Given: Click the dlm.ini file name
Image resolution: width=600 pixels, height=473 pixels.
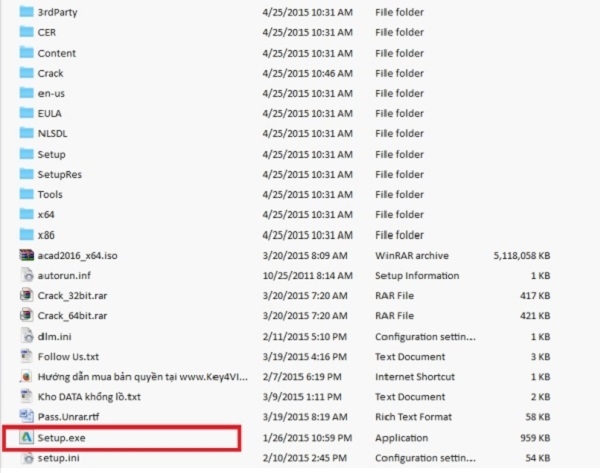Looking at the screenshot, I should (x=54, y=336).
